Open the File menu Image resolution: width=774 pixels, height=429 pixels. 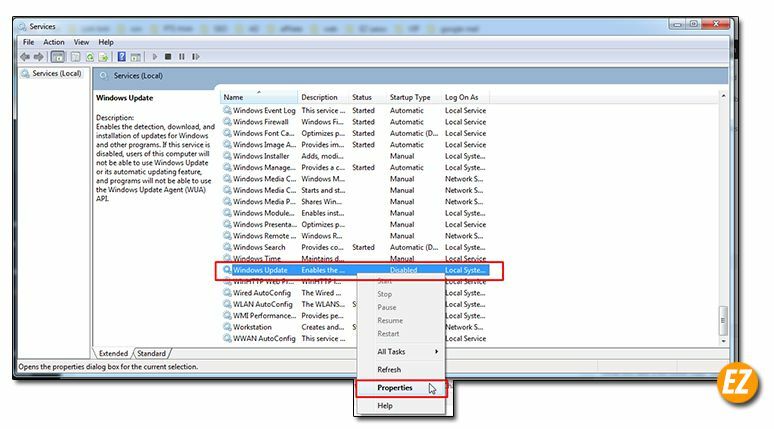tap(29, 42)
